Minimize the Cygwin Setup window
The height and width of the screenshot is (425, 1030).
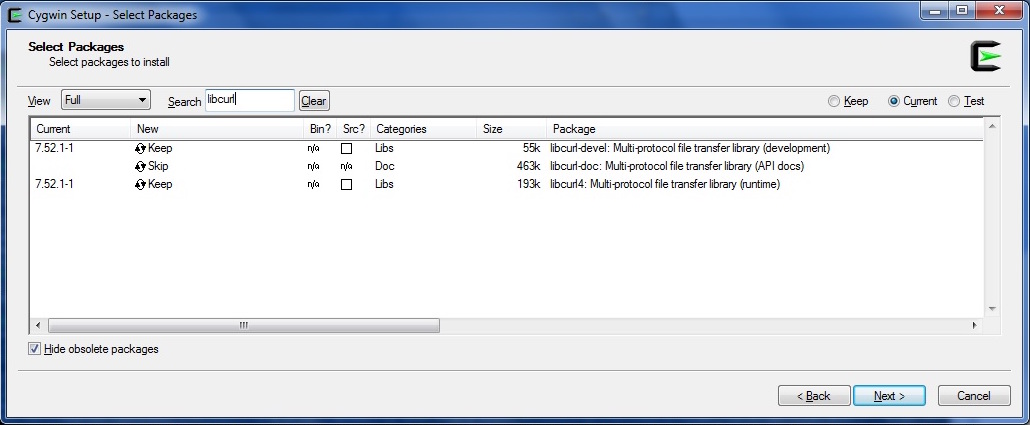[934, 11]
